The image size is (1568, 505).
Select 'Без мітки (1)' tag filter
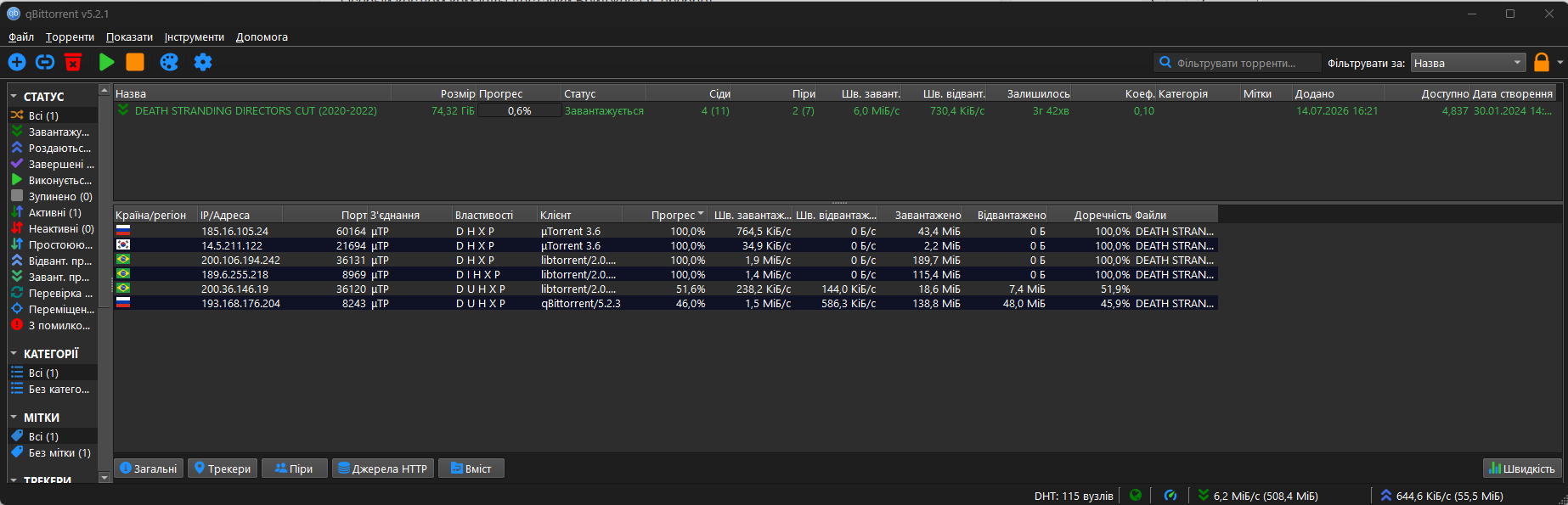tap(53, 452)
